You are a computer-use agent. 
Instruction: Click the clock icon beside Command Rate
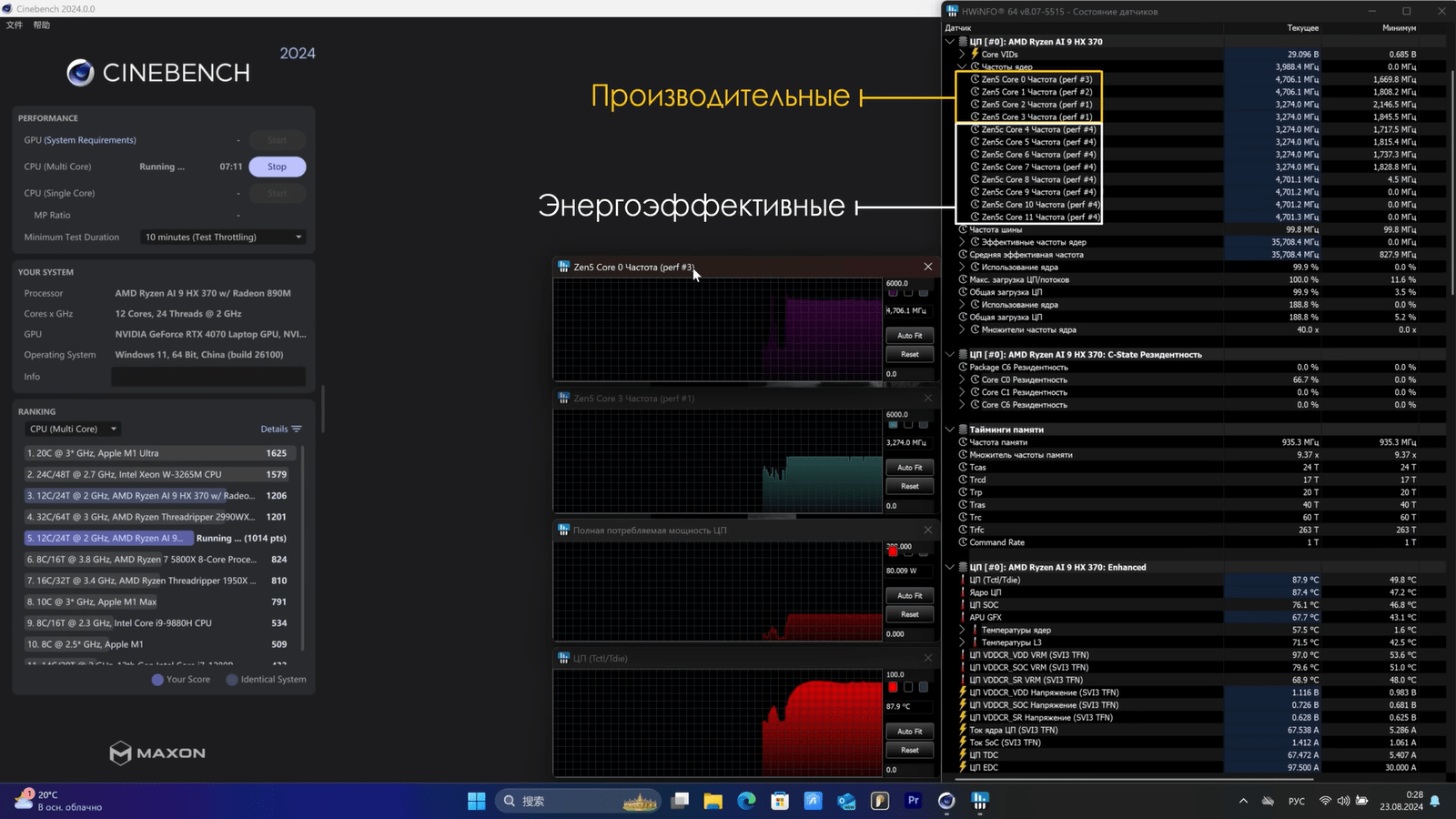point(963,542)
